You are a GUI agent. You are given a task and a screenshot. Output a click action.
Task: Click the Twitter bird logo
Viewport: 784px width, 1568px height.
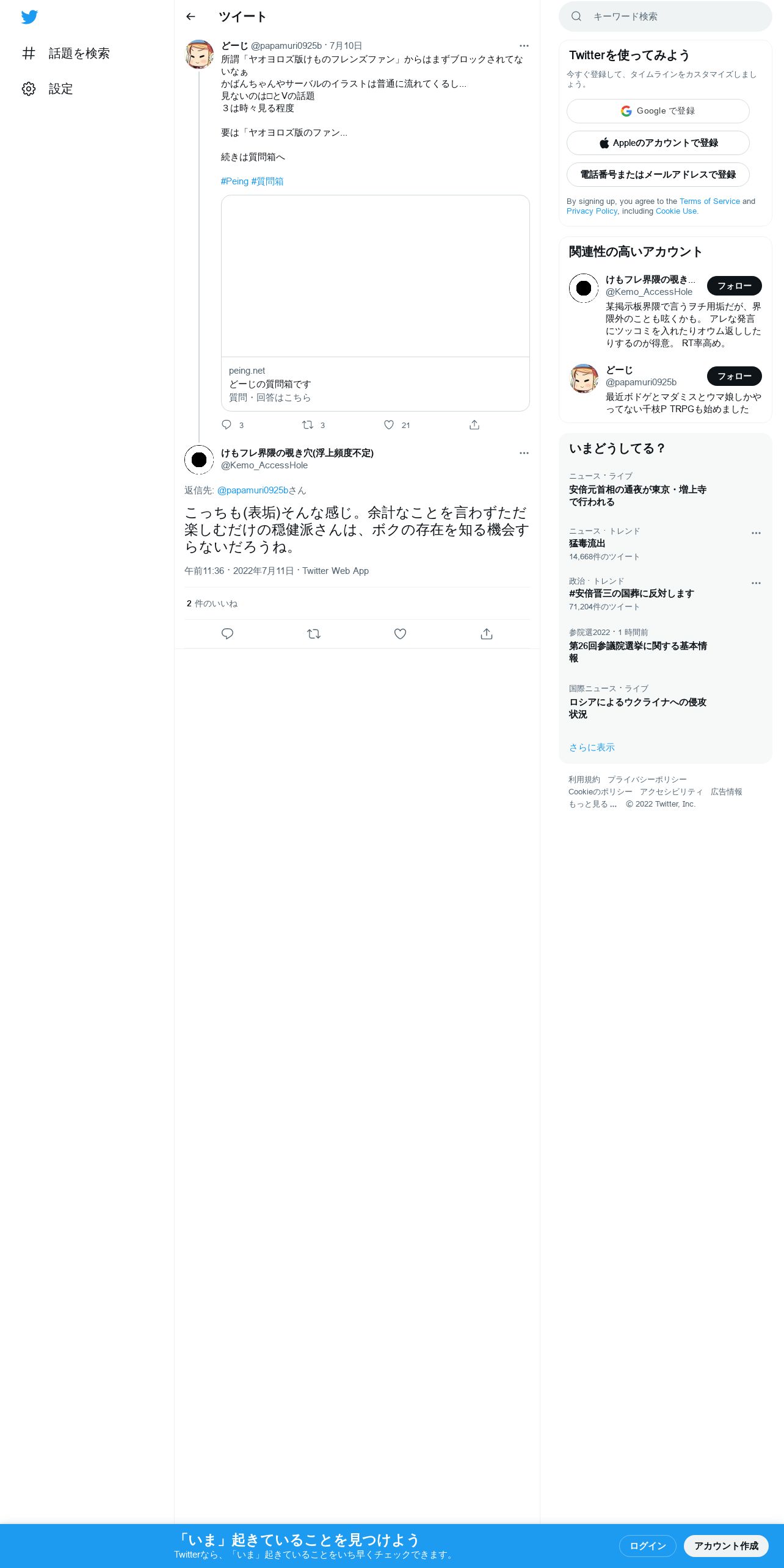coord(29,17)
